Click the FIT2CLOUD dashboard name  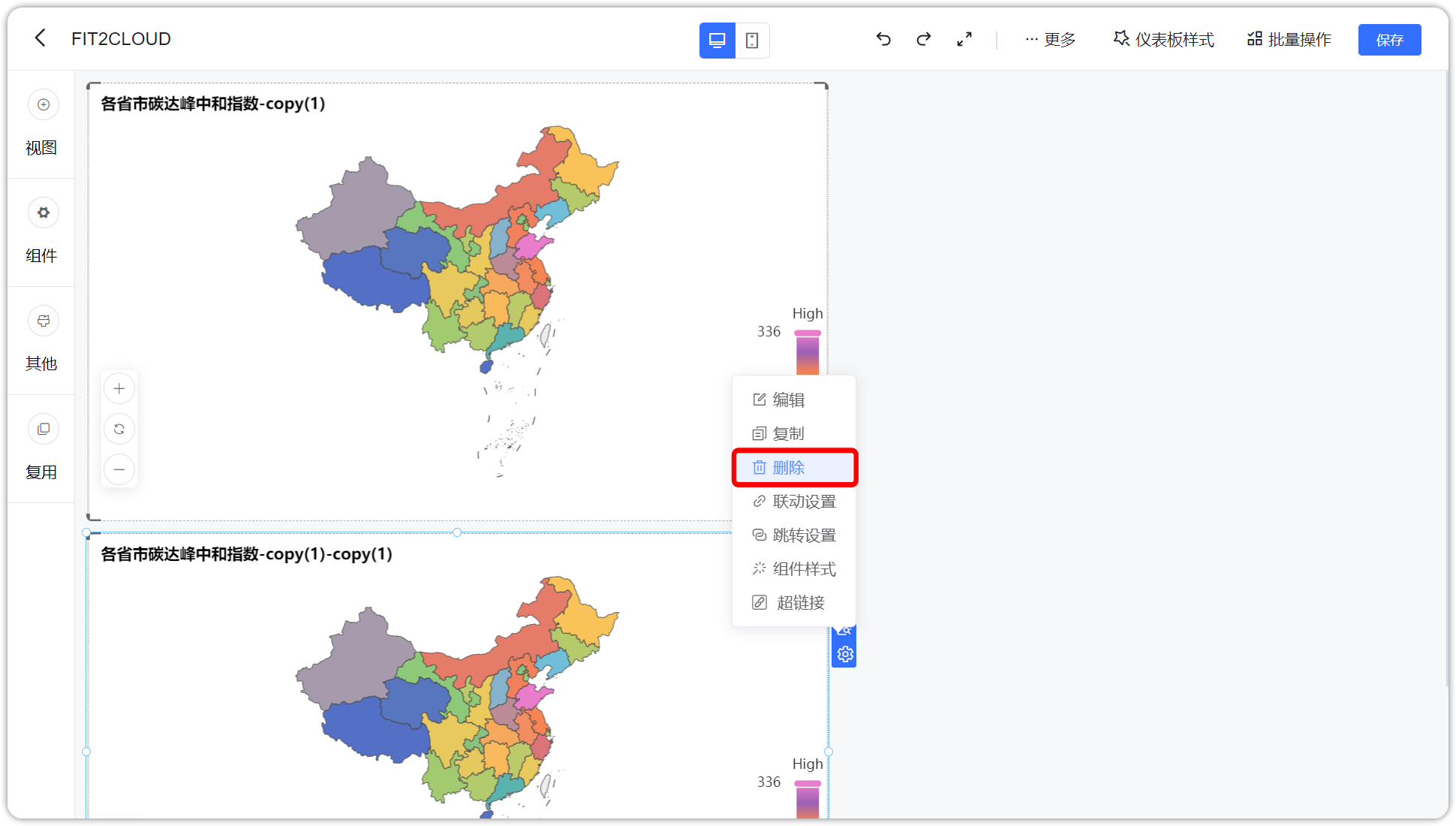tap(121, 38)
